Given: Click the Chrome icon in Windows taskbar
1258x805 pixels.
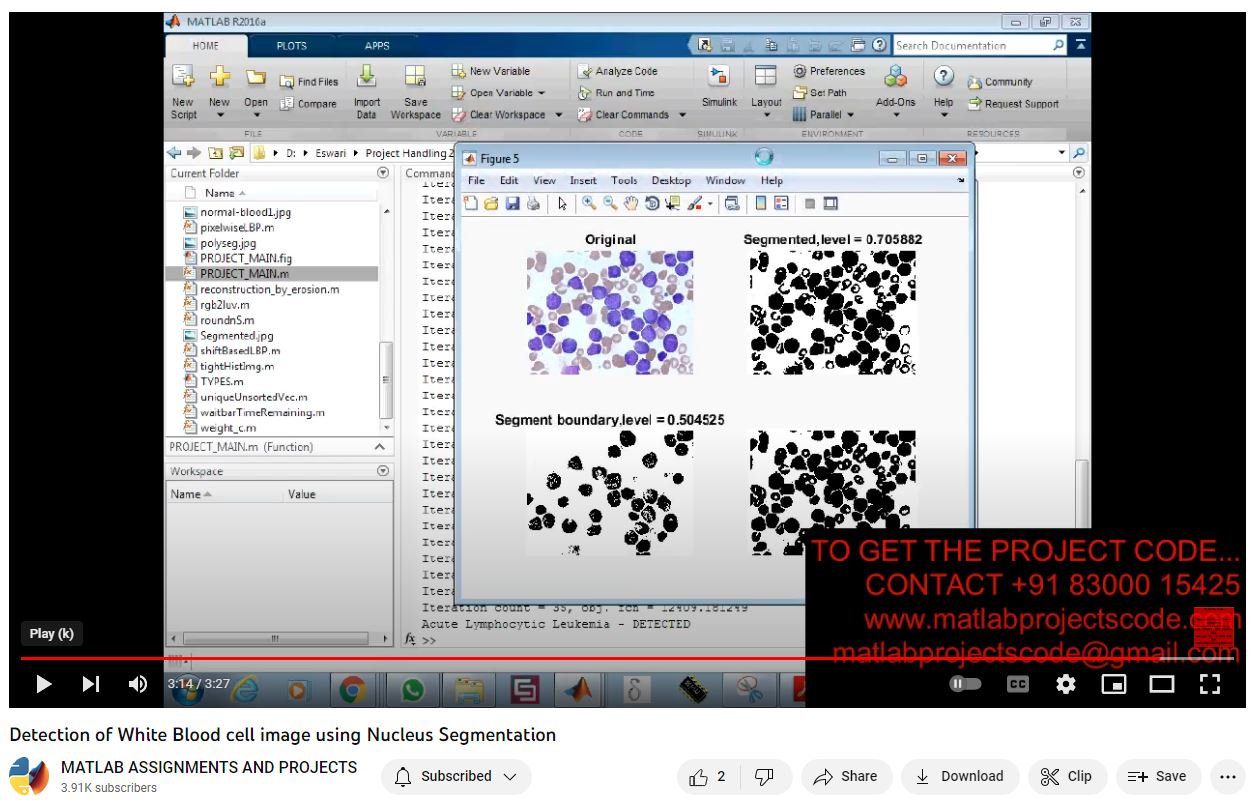Looking at the screenshot, I should tap(351, 689).
